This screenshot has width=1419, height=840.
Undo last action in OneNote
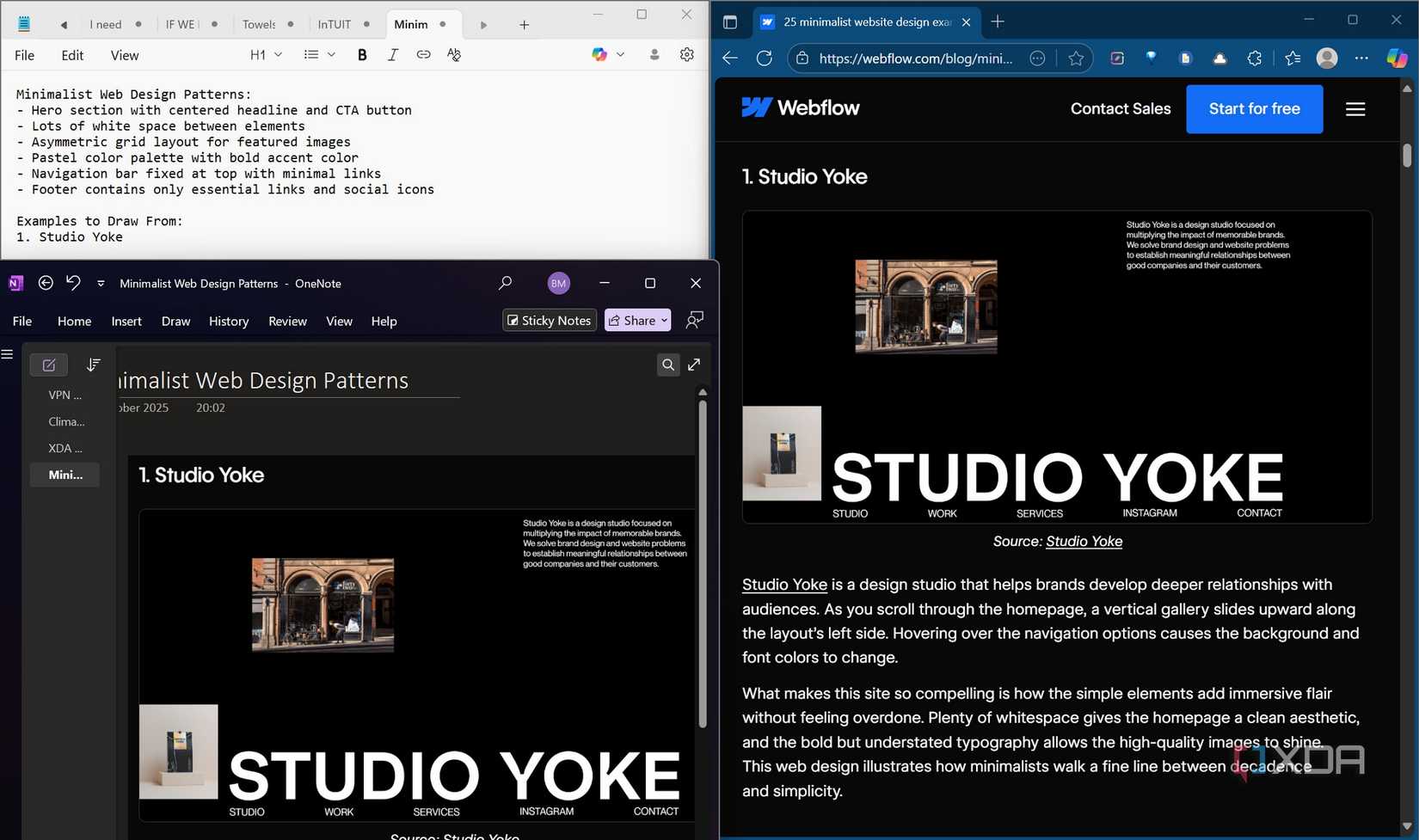click(73, 283)
